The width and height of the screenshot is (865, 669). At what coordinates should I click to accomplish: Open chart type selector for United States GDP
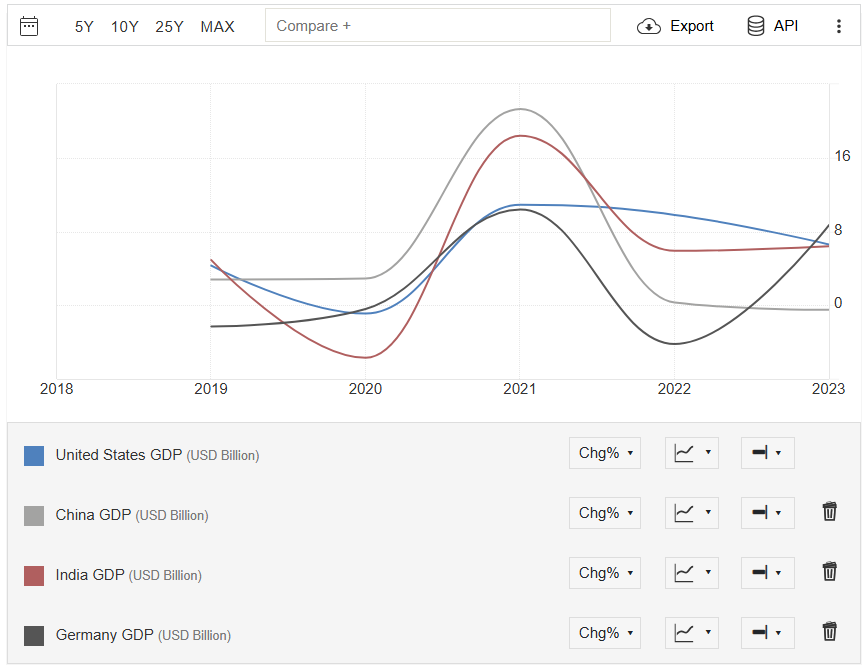pos(692,453)
